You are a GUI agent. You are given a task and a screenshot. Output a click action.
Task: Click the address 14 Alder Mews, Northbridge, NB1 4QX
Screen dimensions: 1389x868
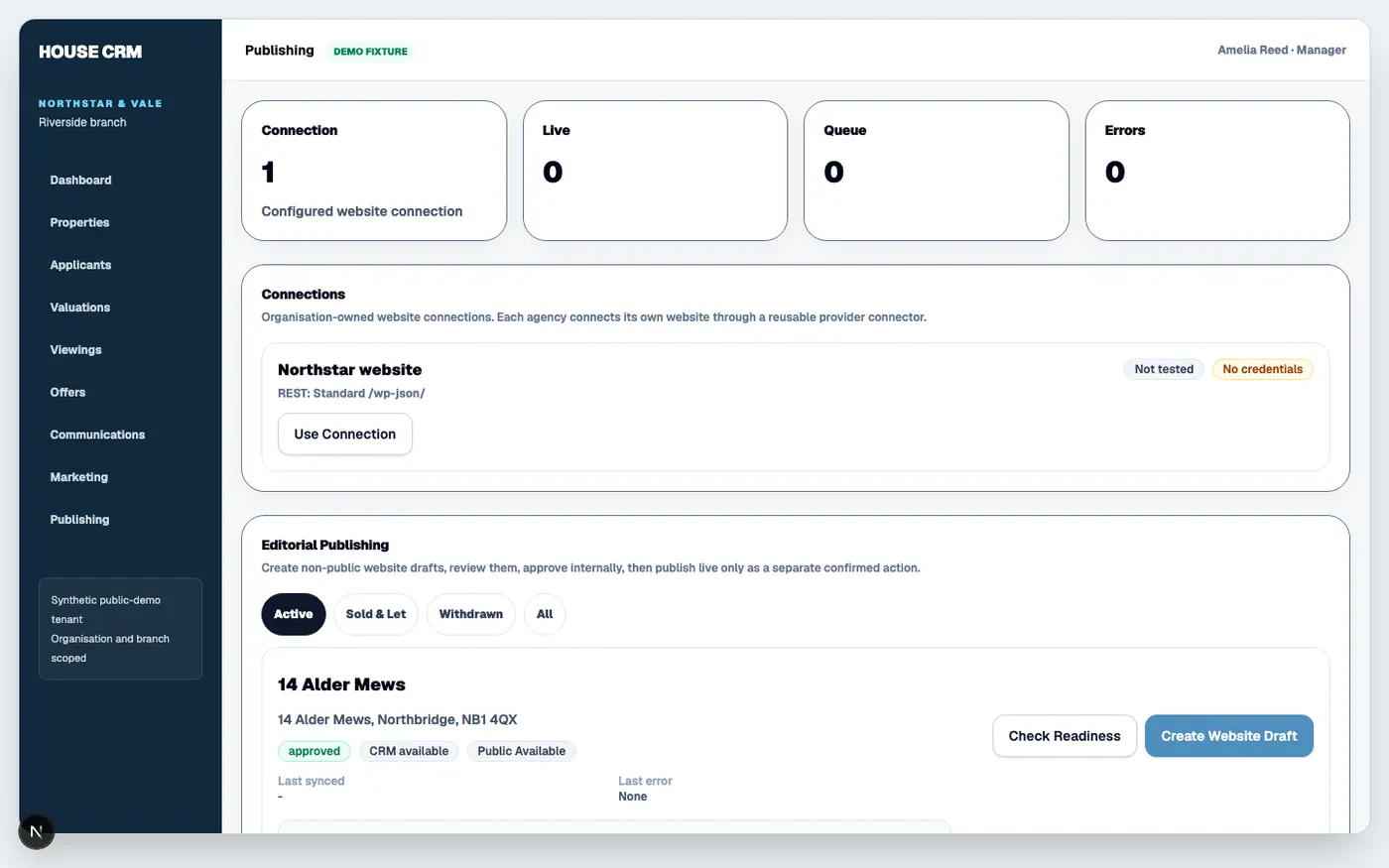(398, 720)
